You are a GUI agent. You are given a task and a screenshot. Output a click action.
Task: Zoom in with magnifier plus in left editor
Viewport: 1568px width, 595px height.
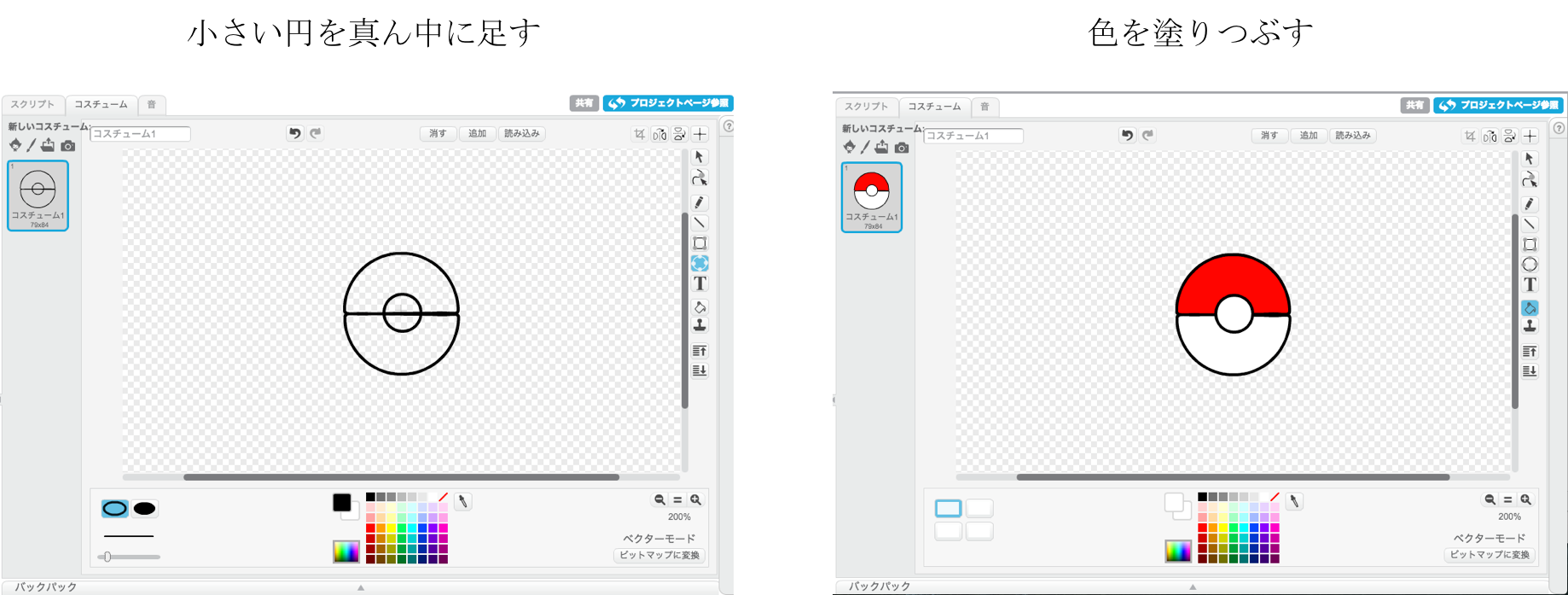pyautogui.click(x=696, y=500)
